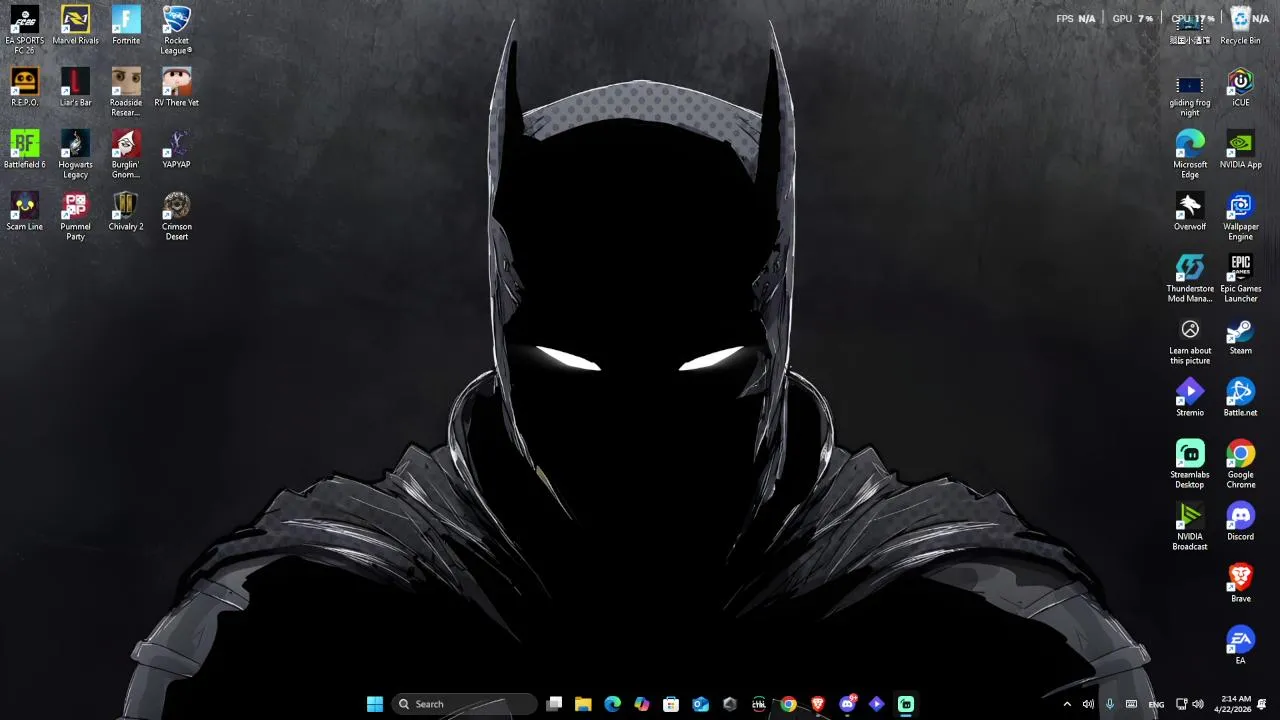The width and height of the screenshot is (1280, 720).
Task: Open Brave browser from the taskbar
Action: click(818, 704)
